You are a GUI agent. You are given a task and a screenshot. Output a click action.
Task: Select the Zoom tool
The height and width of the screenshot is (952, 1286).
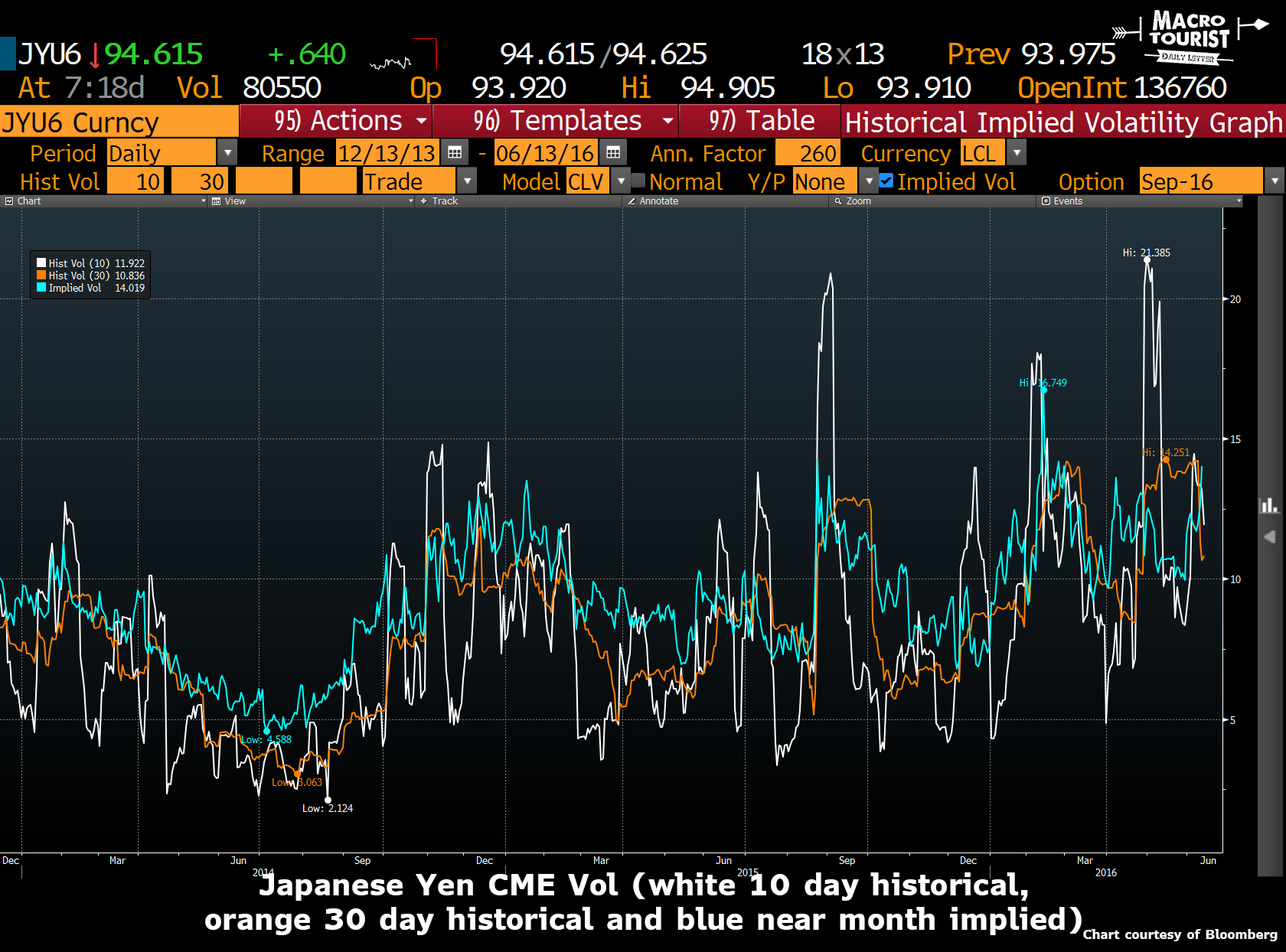click(858, 201)
